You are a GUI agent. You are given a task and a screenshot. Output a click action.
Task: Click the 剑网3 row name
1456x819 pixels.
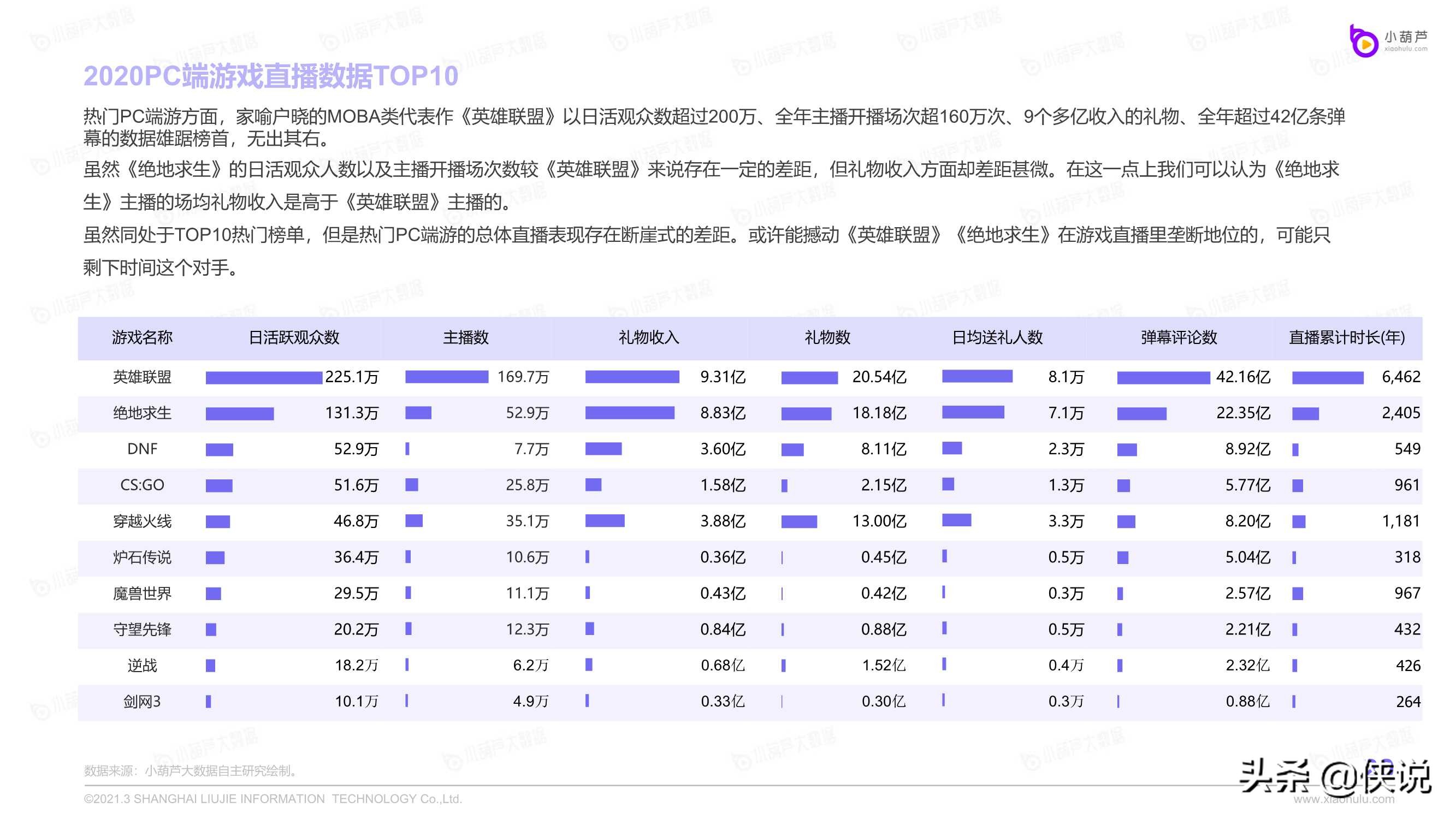142,702
